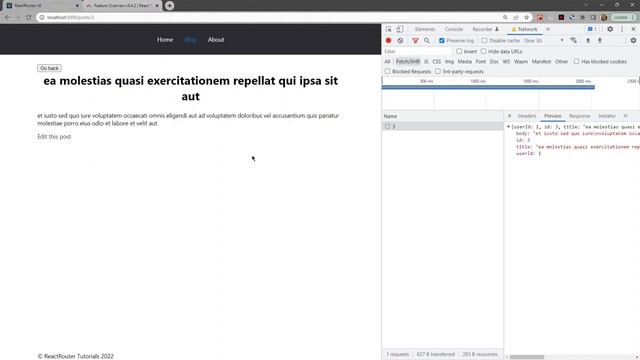Toggle the browser side panel icon
This screenshot has width=640, height=360.
click(593, 18)
